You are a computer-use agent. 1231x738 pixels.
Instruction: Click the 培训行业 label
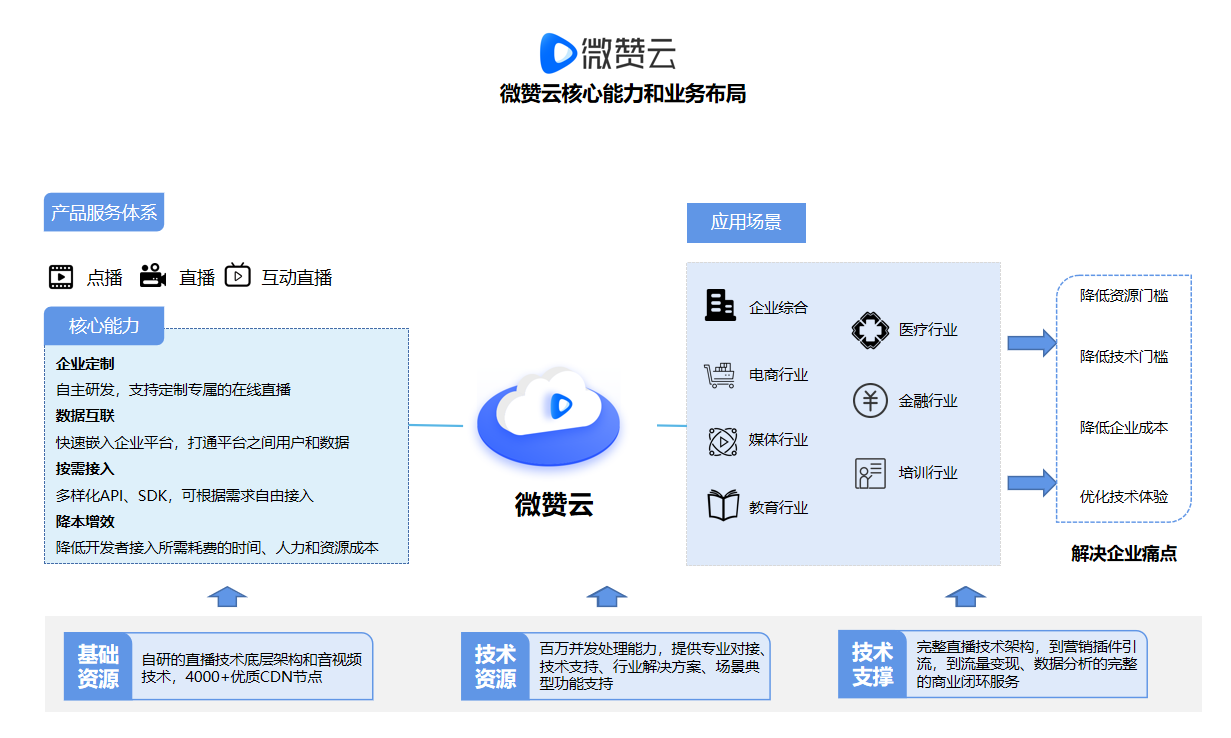[x=928, y=473]
